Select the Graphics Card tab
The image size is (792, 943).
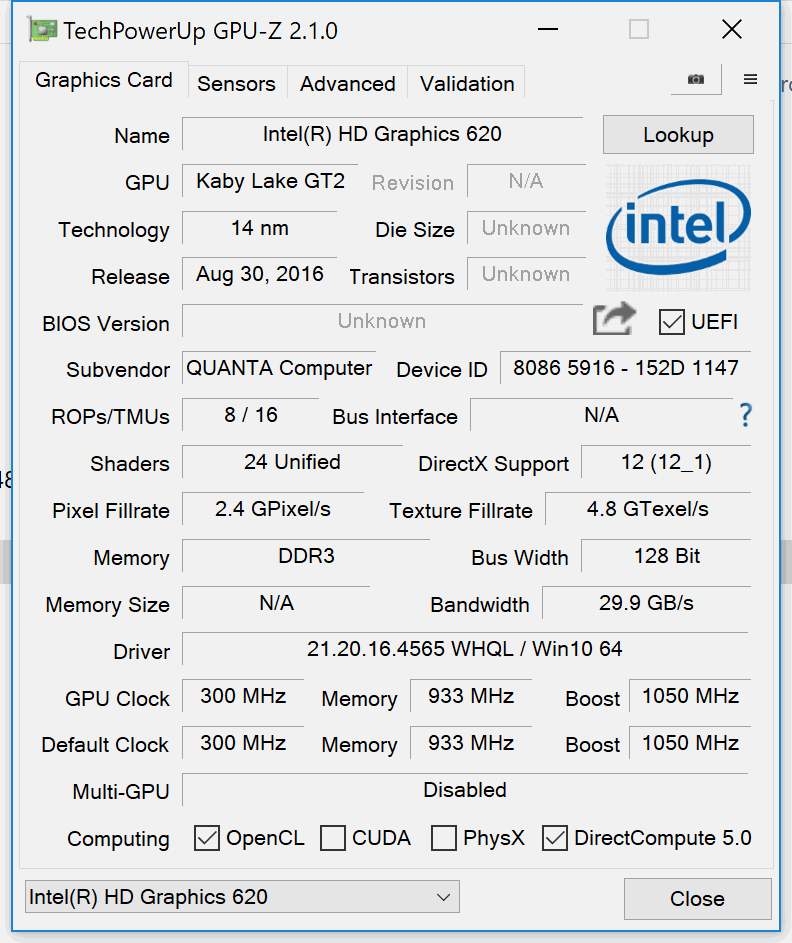click(x=103, y=80)
